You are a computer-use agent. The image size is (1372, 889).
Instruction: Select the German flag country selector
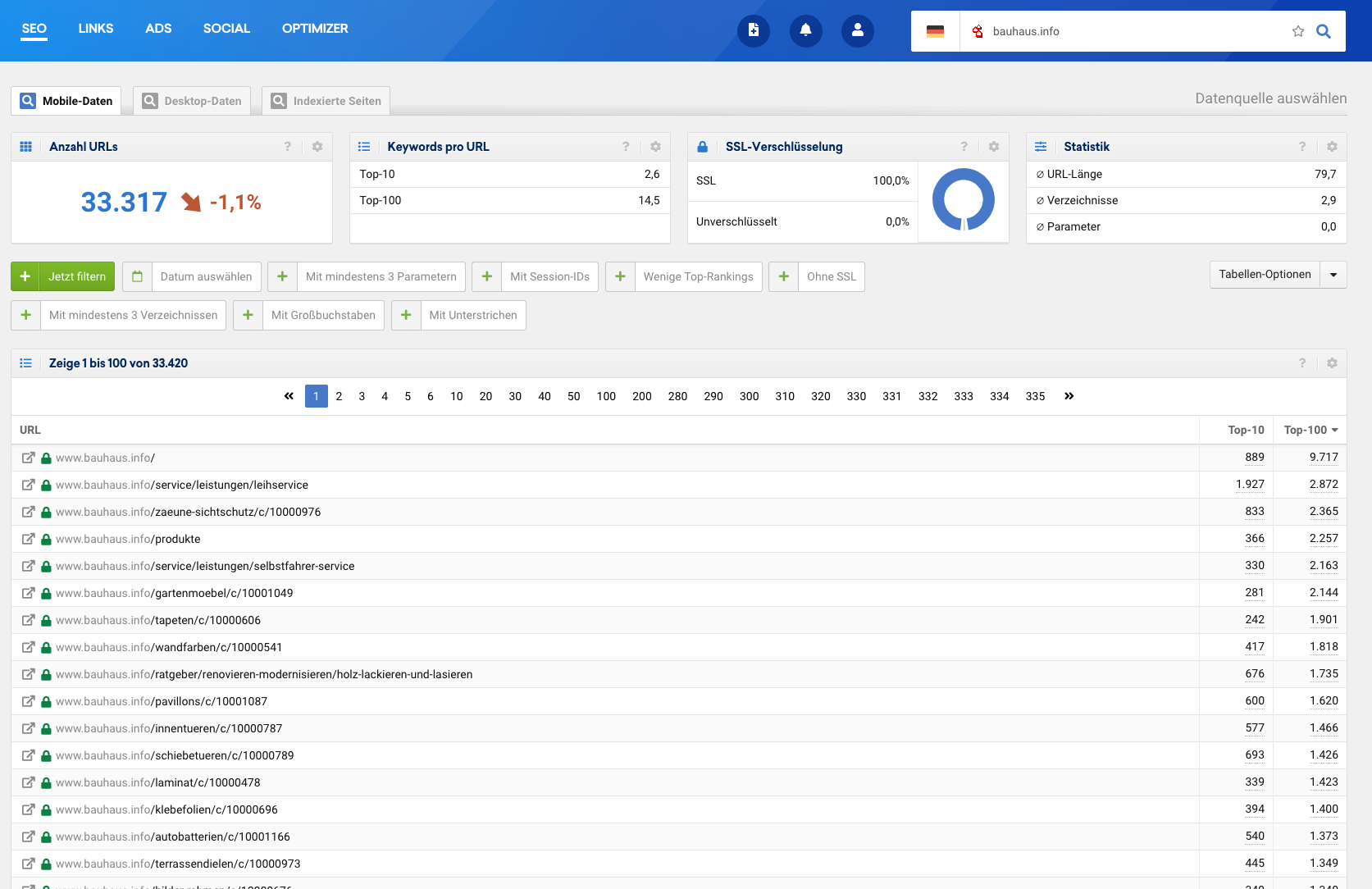935,31
